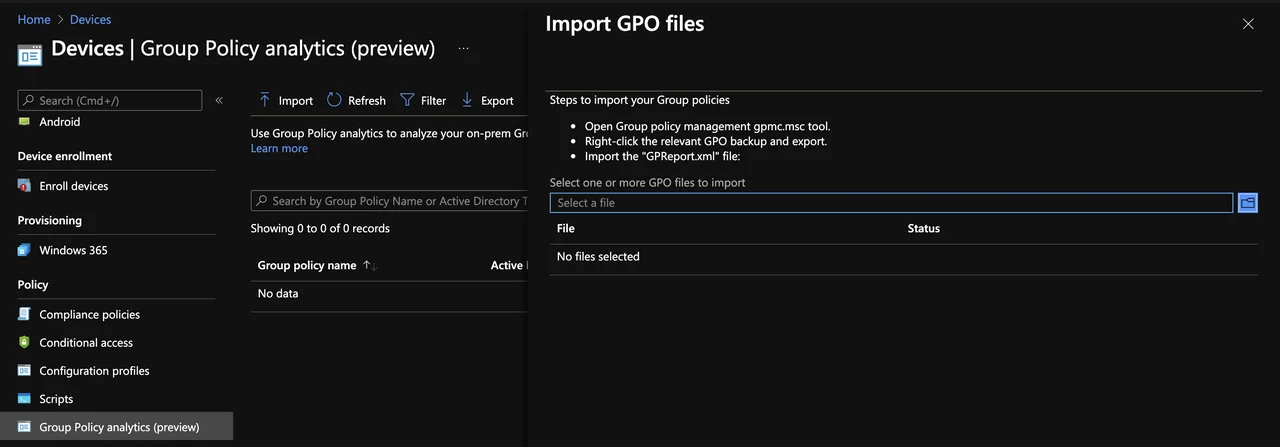Click the Device enrollment section heading
1280x447 pixels.
click(x=65, y=156)
